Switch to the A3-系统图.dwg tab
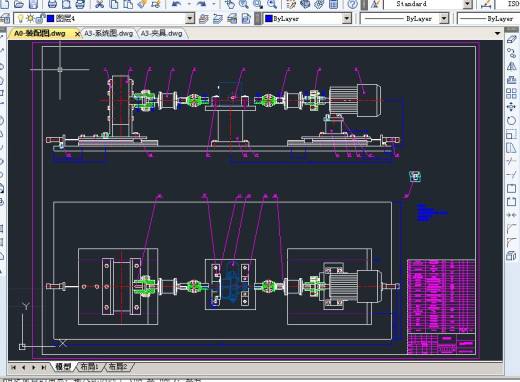The height and width of the screenshot is (382, 520). click(x=108, y=33)
